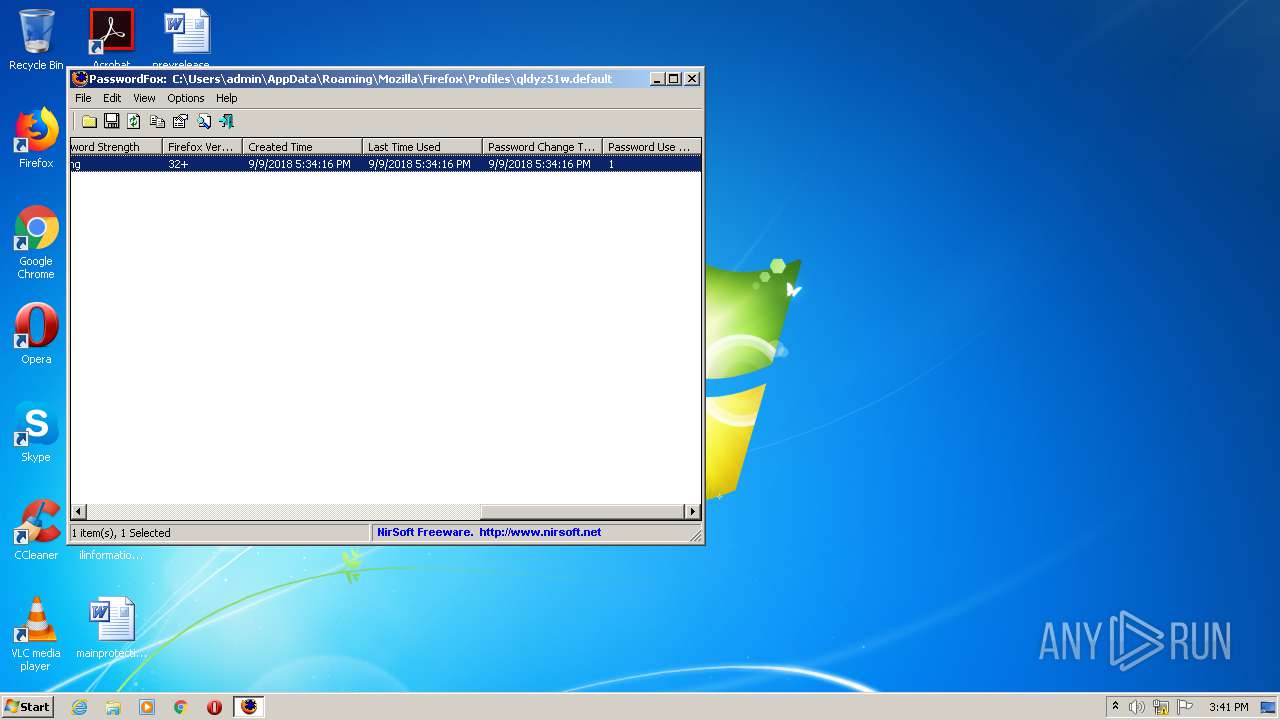Open the Recycle Bin desktop icon

click(36, 39)
